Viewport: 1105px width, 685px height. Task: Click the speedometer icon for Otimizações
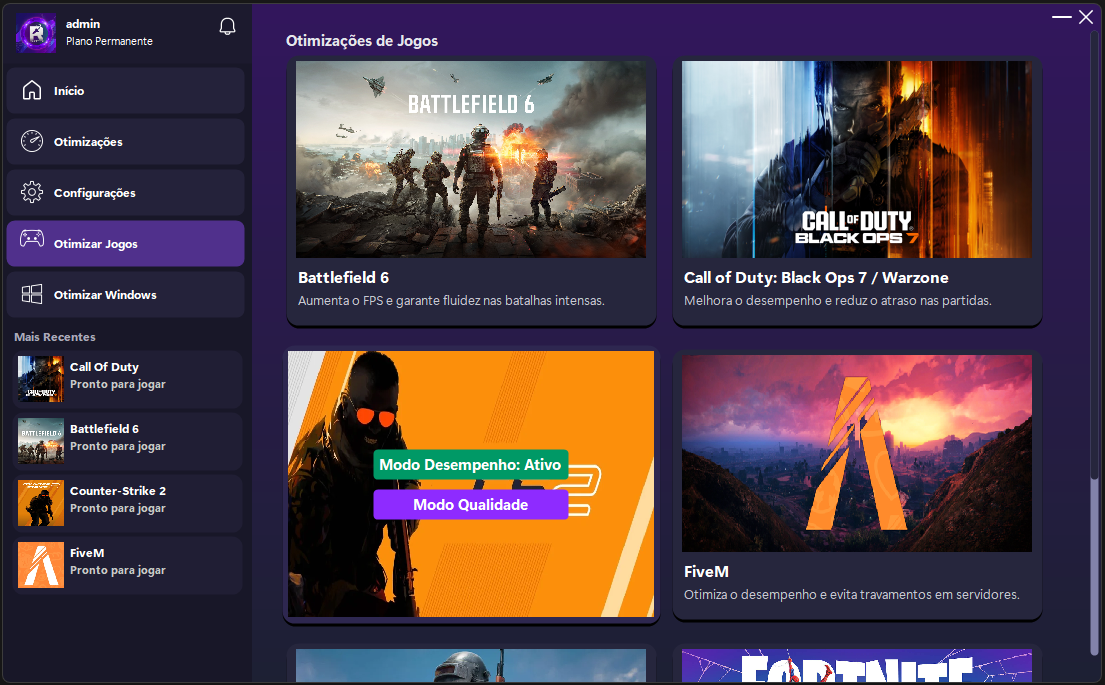click(32, 142)
